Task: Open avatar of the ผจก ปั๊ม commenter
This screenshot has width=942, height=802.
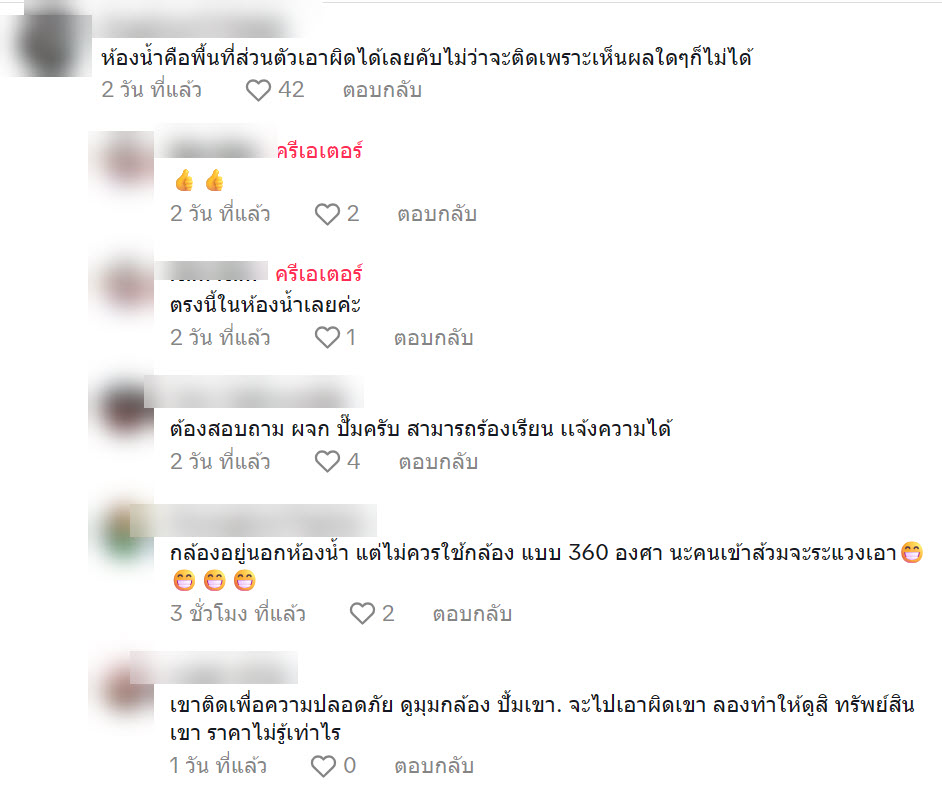Action: tap(122, 410)
